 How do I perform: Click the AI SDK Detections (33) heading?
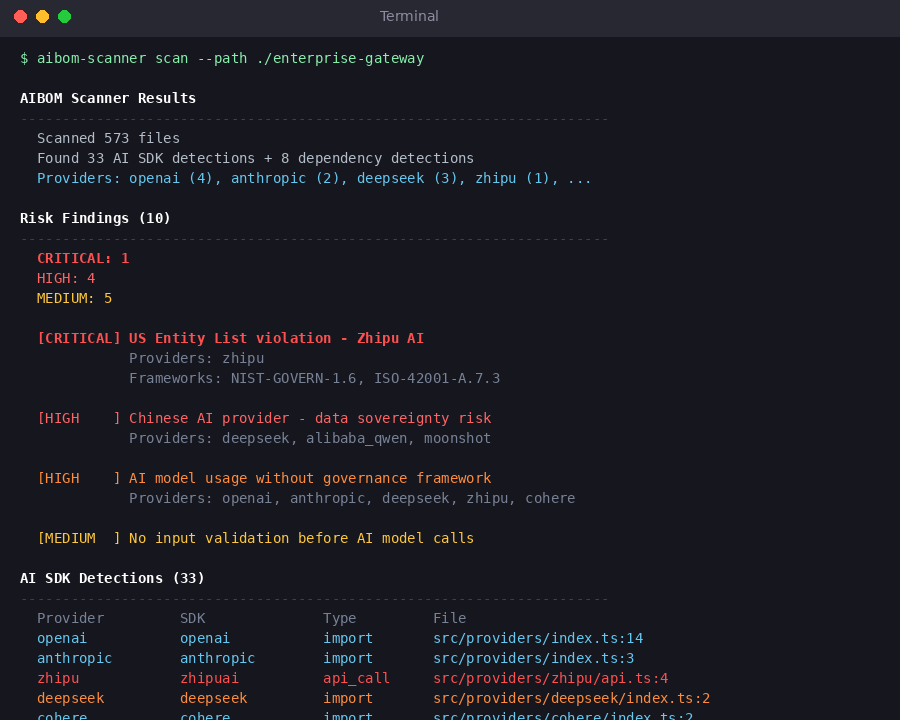112,578
